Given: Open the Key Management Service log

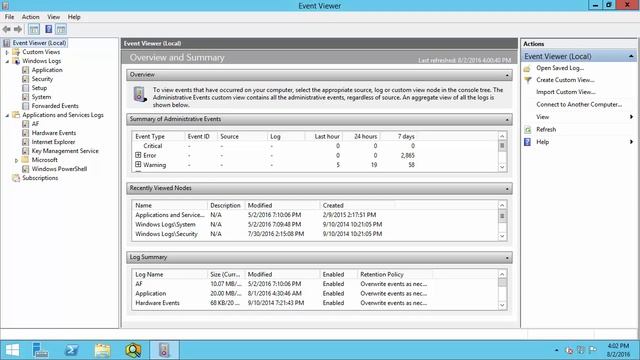Looking at the screenshot, I should [65, 151].
